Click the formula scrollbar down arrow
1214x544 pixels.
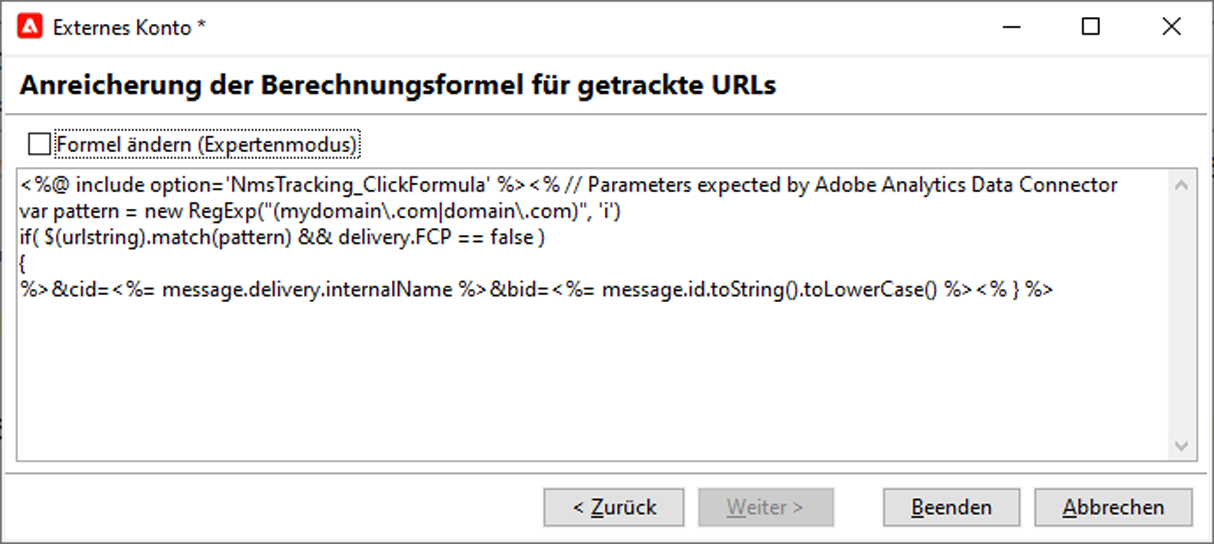click(x=1181, y=446)
